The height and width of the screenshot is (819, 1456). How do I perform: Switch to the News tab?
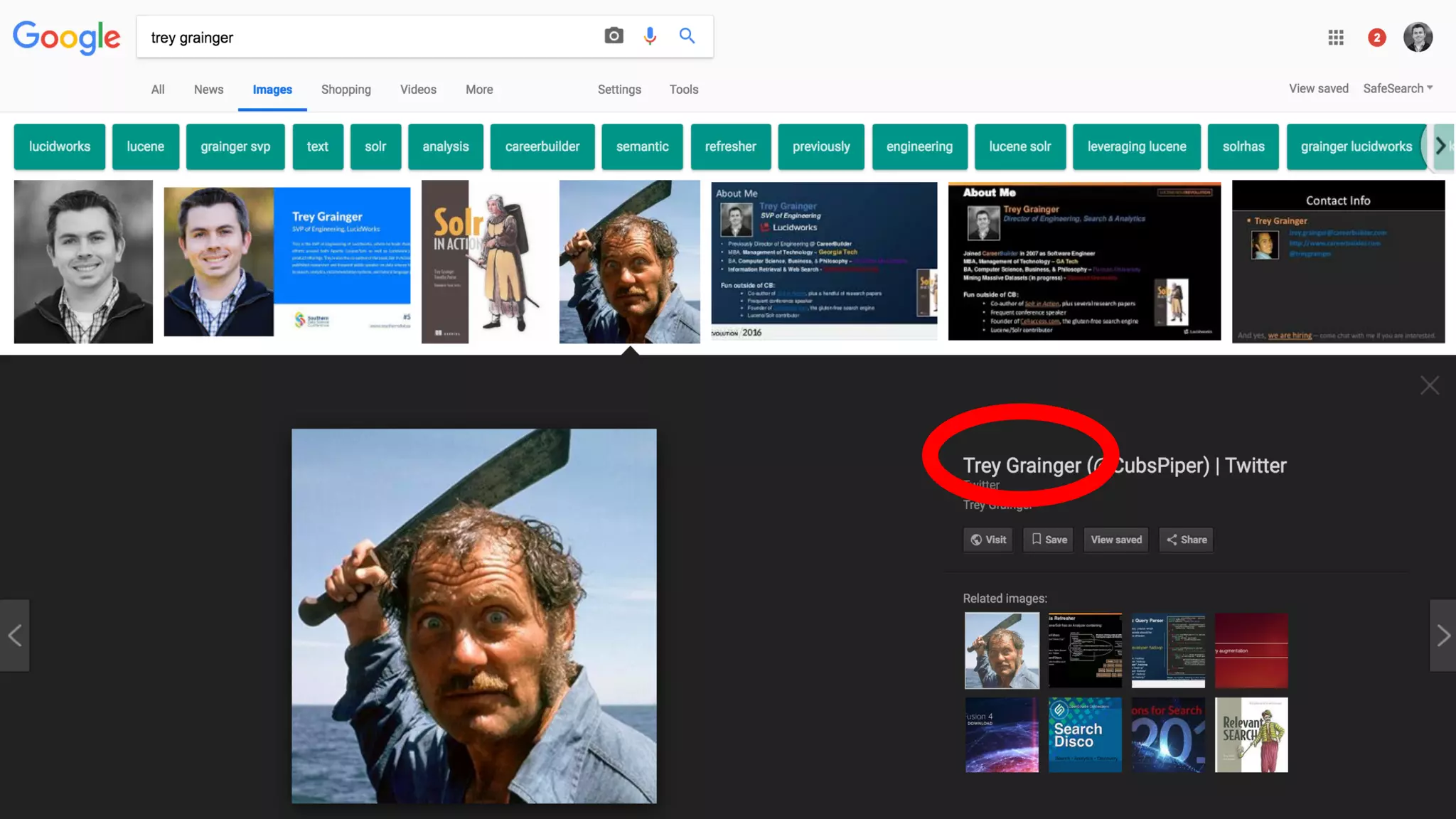(208, 90)
